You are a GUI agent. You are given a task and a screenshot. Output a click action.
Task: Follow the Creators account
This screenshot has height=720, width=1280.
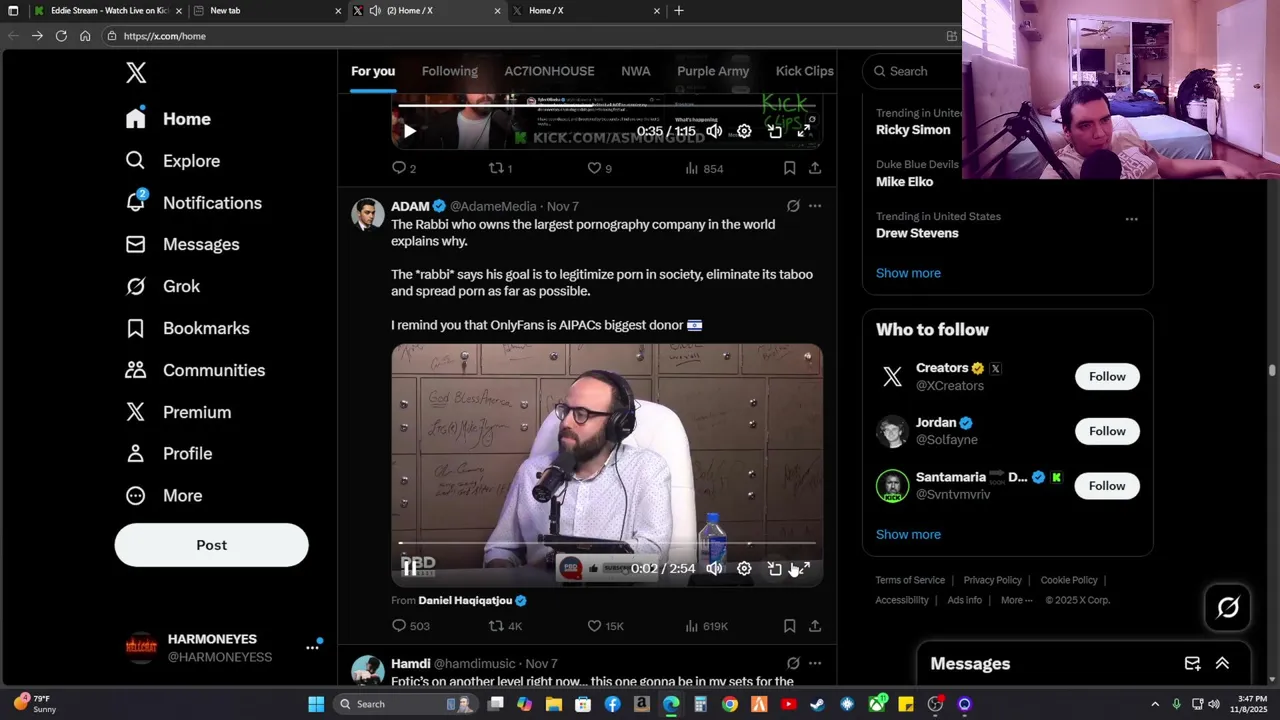pos(1107,377)
